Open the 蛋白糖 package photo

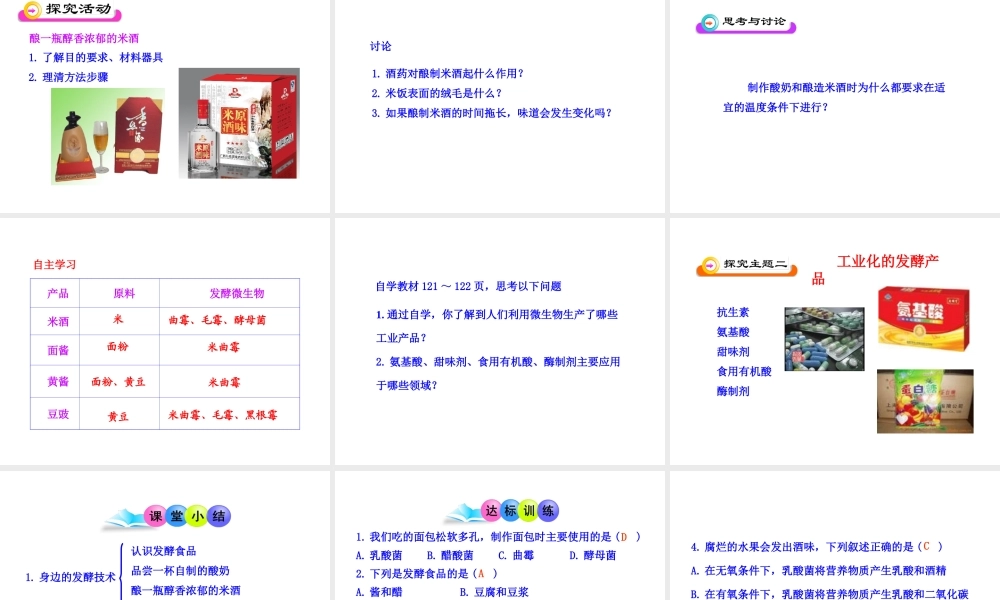(x=925, y=401)
